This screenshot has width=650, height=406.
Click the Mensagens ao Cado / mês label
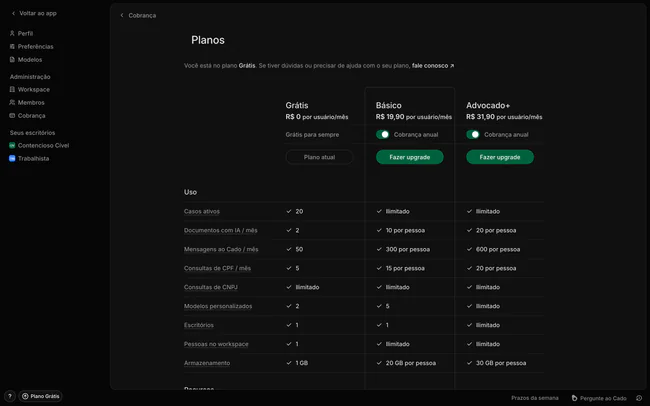pos(221,249)
